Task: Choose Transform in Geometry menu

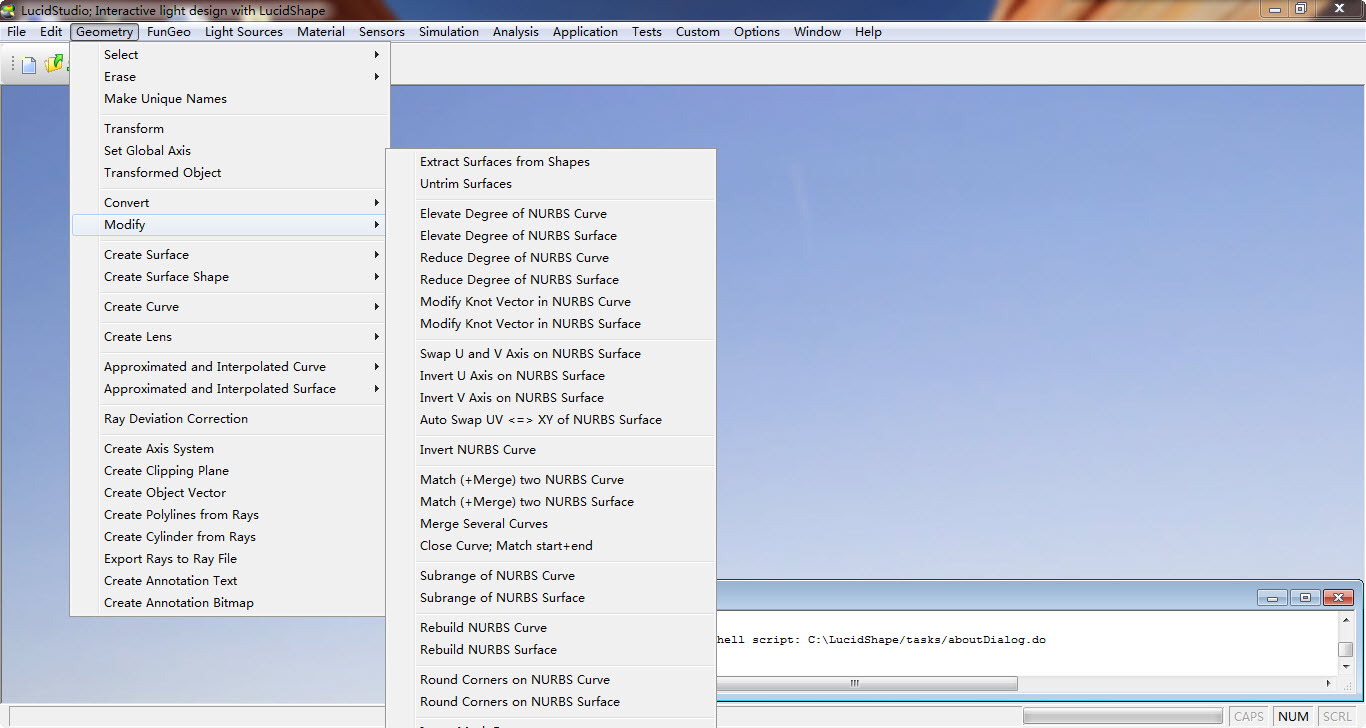Action: [229, 129]
